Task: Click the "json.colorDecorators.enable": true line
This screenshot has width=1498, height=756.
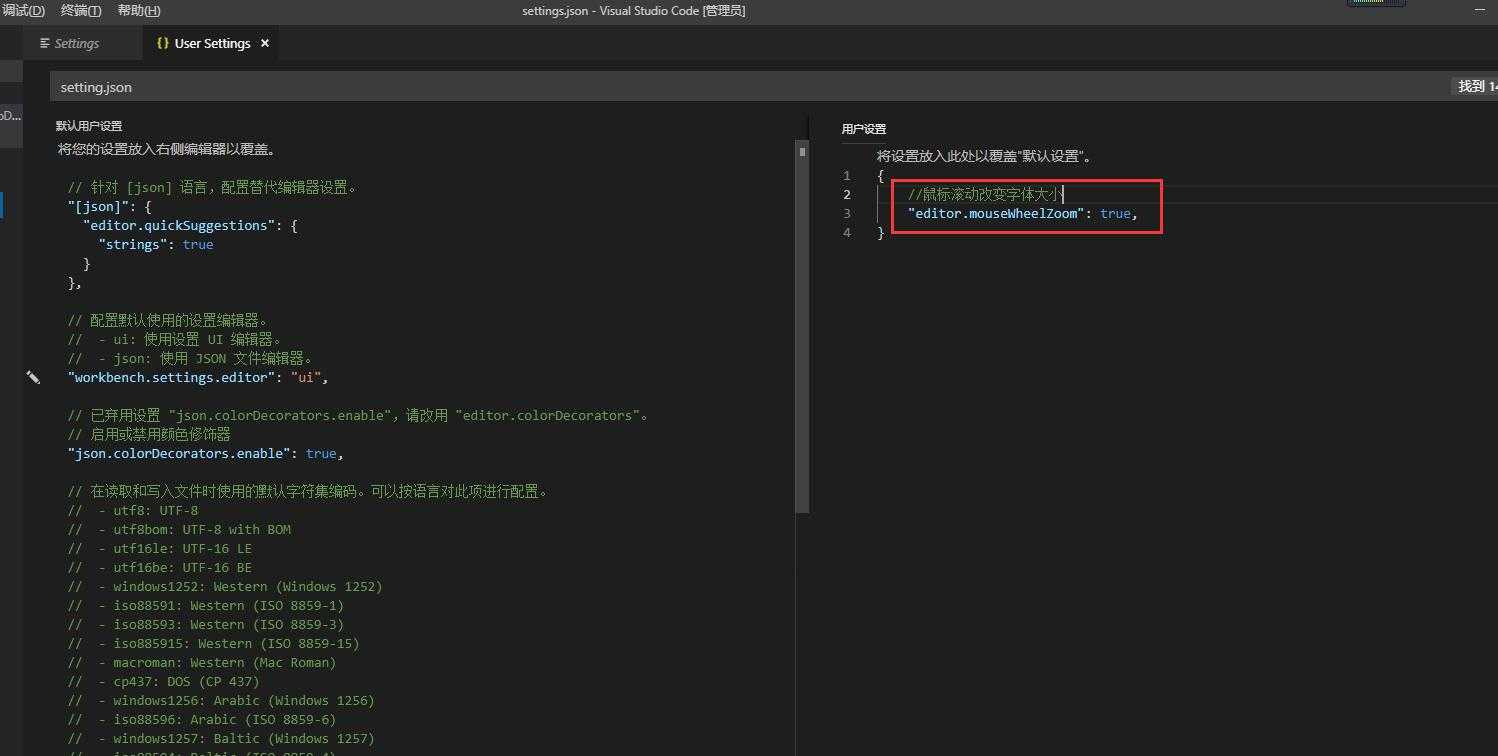Action: pyautogui.click(x=205, y=453)
